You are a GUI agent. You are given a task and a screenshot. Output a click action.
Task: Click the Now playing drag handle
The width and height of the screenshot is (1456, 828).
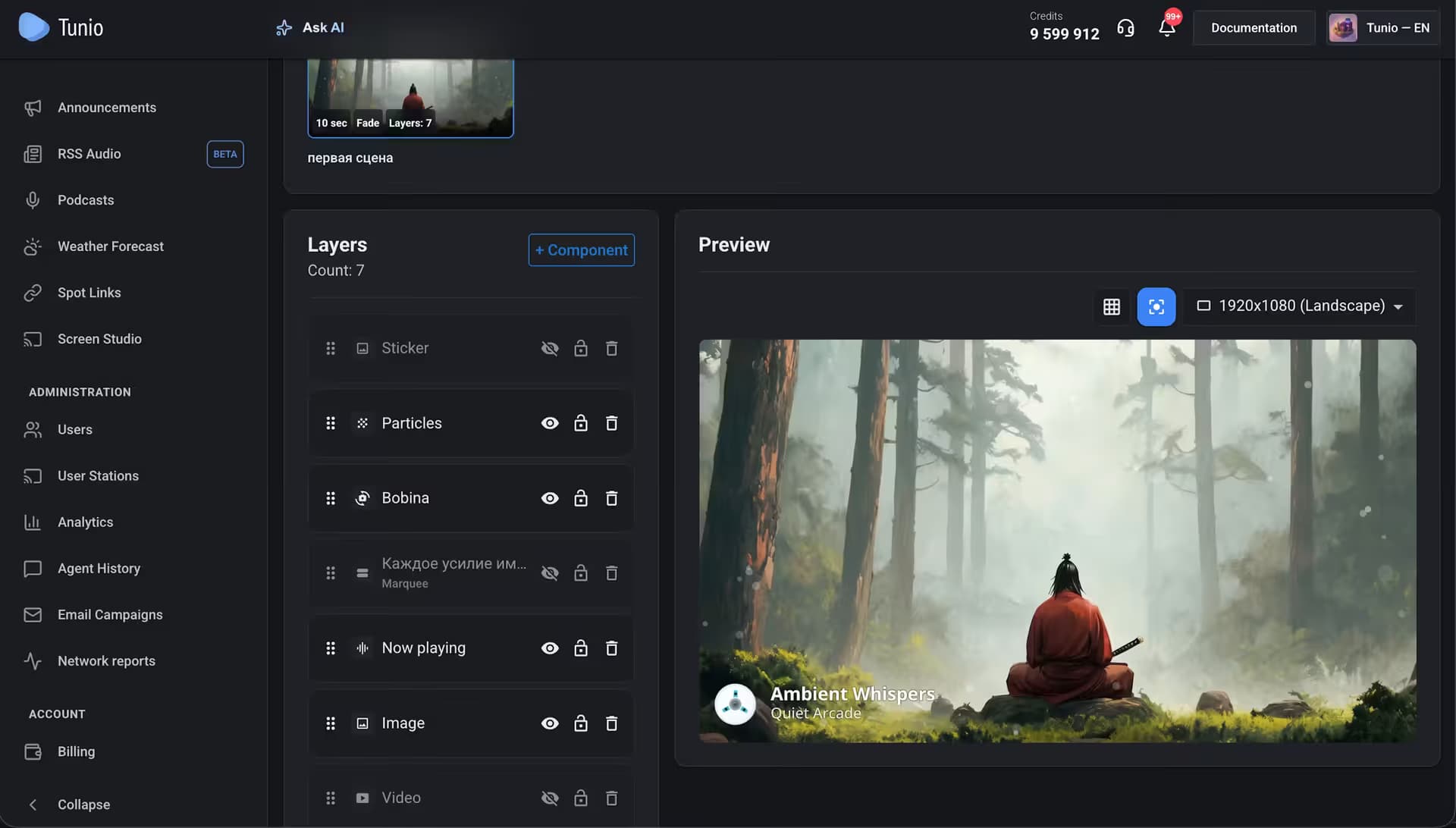point(331,649)
